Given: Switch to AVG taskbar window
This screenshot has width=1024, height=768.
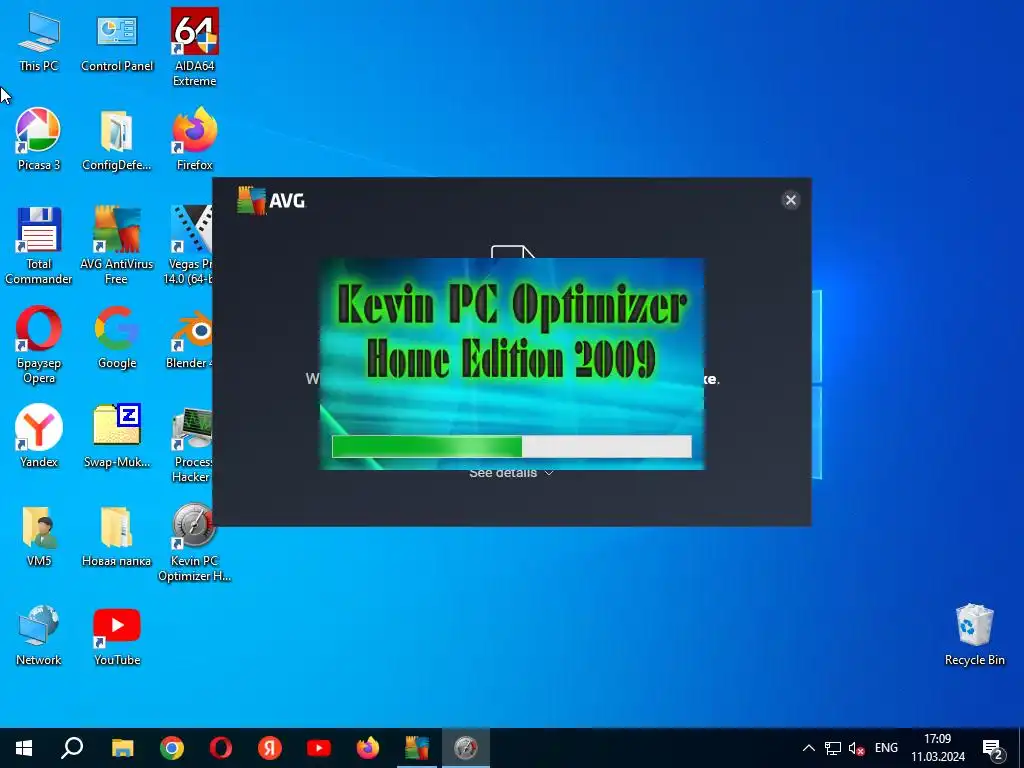Looking at the screenshot, I should [x=417, y=748].
